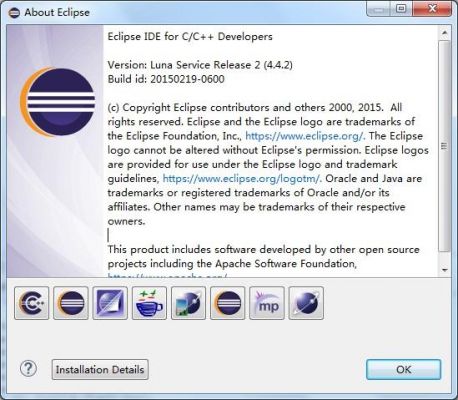Open the eclipse.org/logotm/ link
The image size is (458, 400).
point(242,179)
